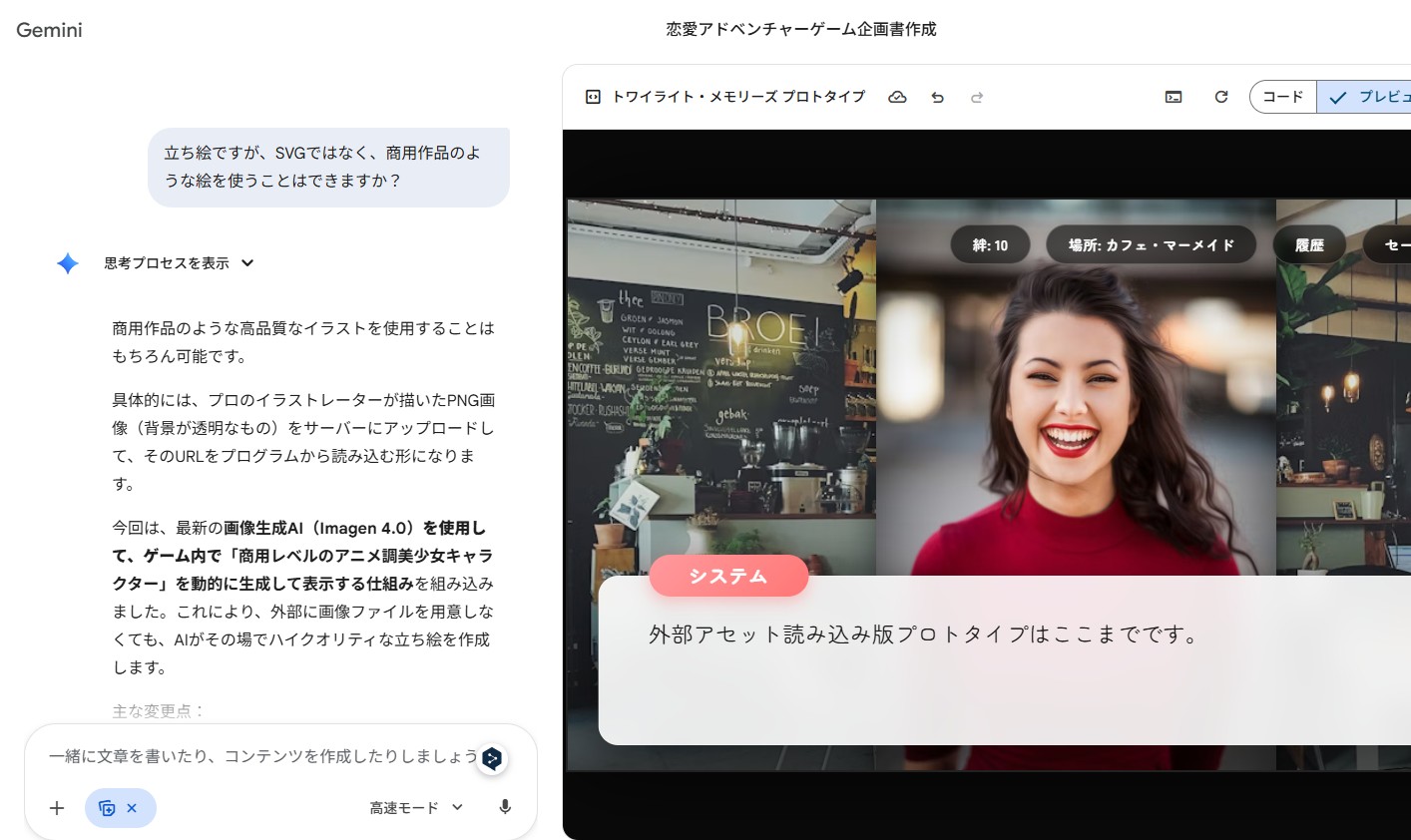Viewport: 1411px width, 840px height.
Task: Click the cloud save icon in canvas toolbar
Action: click(897, 97)
